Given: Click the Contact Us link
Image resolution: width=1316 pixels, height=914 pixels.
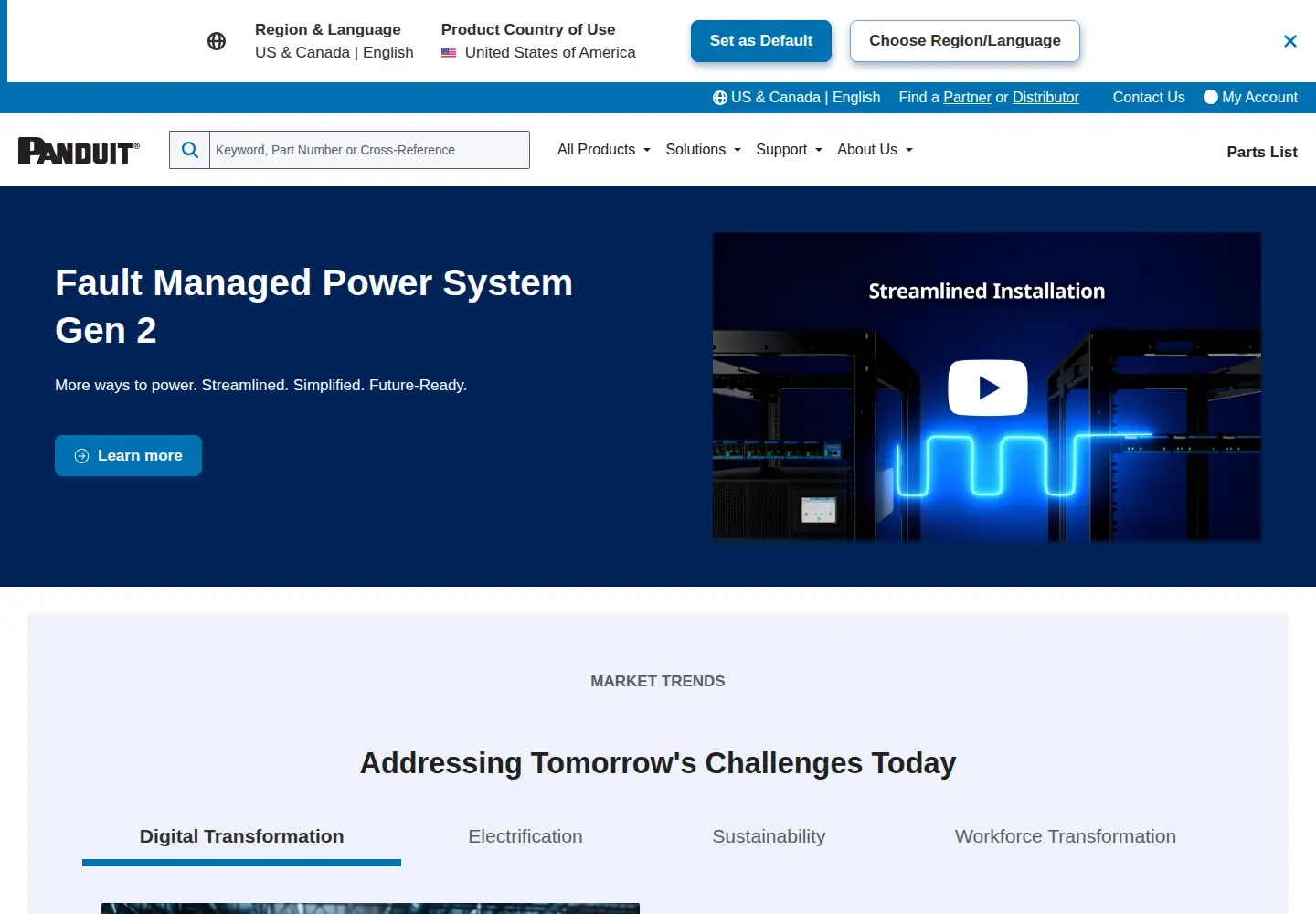Looking at the screenshot, I should coord(1149,97).
